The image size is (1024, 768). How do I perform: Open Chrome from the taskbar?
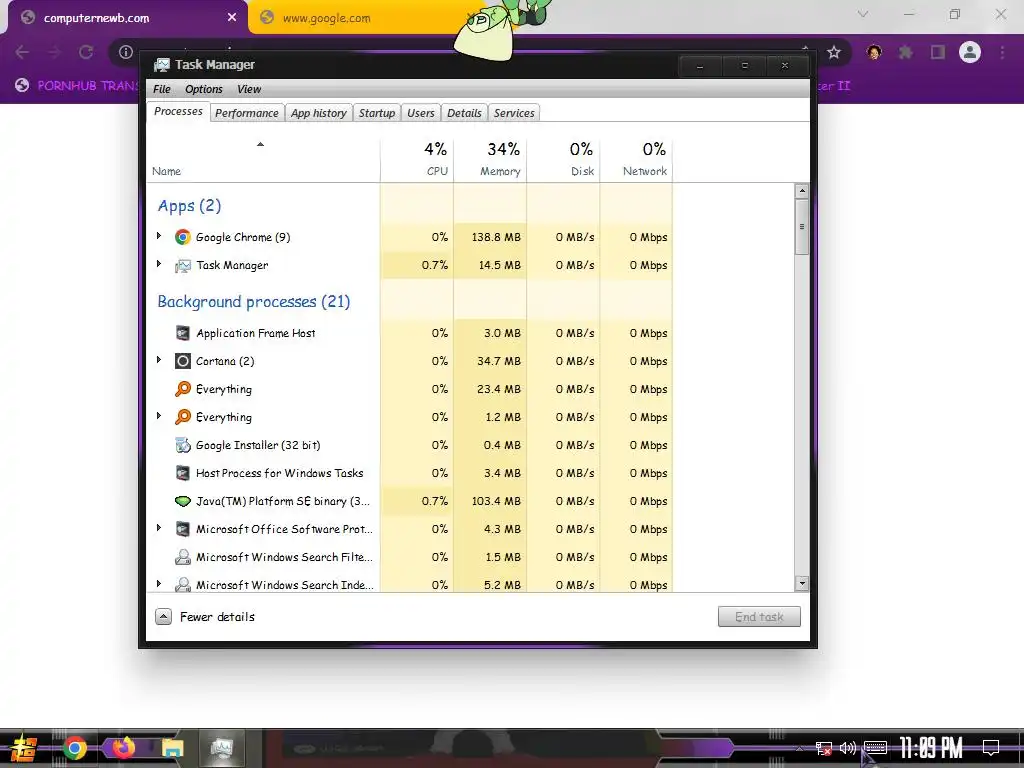pyautogui.click(x=74, y=748)
